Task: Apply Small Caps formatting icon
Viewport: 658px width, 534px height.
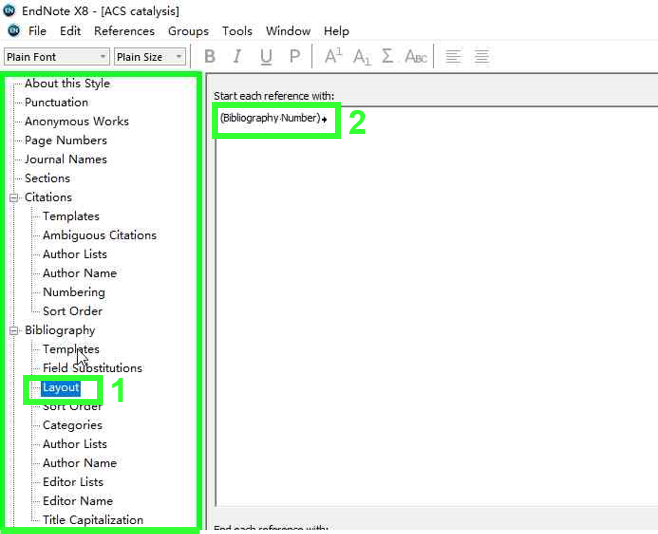Action: pyautogui.click(x=415, y=57)
